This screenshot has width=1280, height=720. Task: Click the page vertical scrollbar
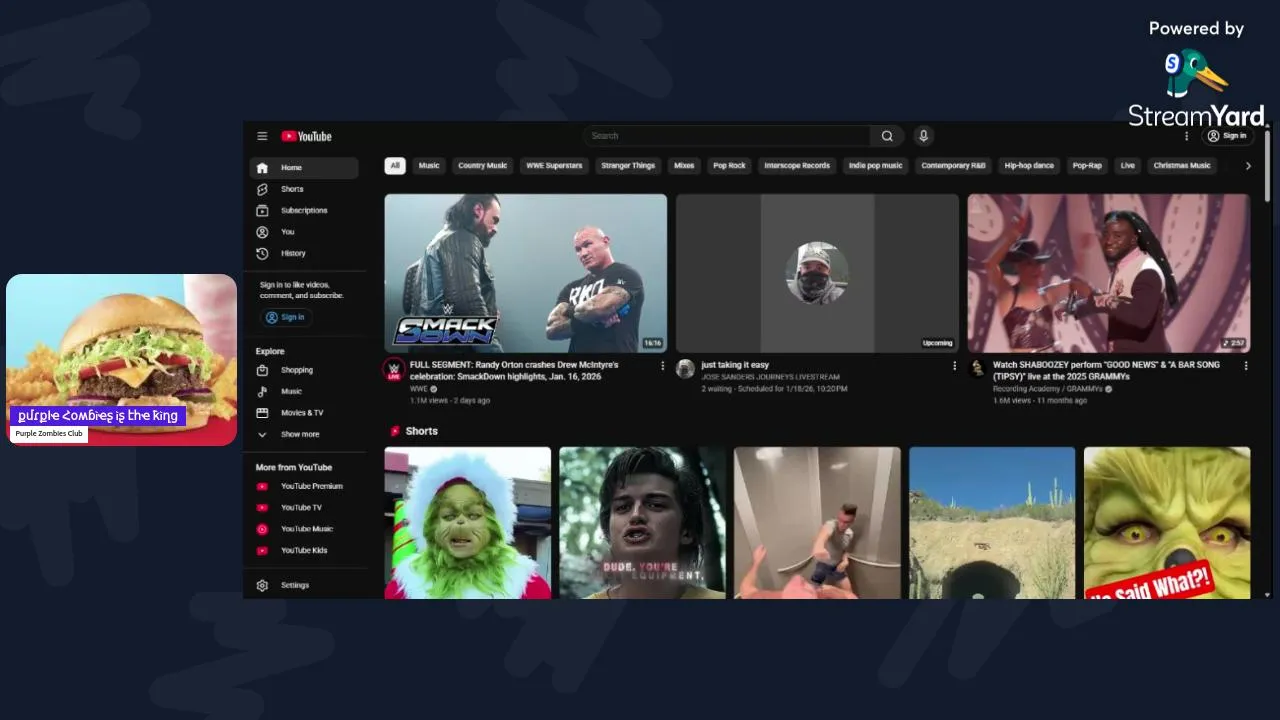click(1268, 165)
